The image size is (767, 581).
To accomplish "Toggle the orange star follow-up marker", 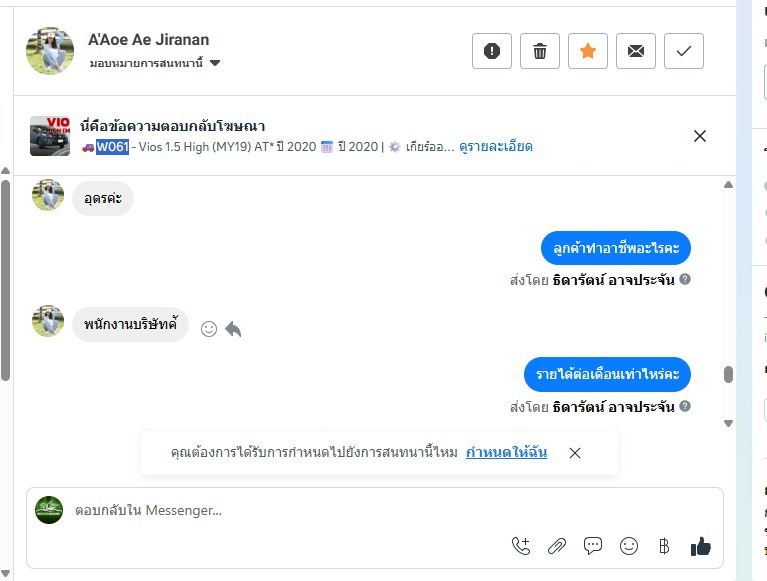I will [587, 51].
